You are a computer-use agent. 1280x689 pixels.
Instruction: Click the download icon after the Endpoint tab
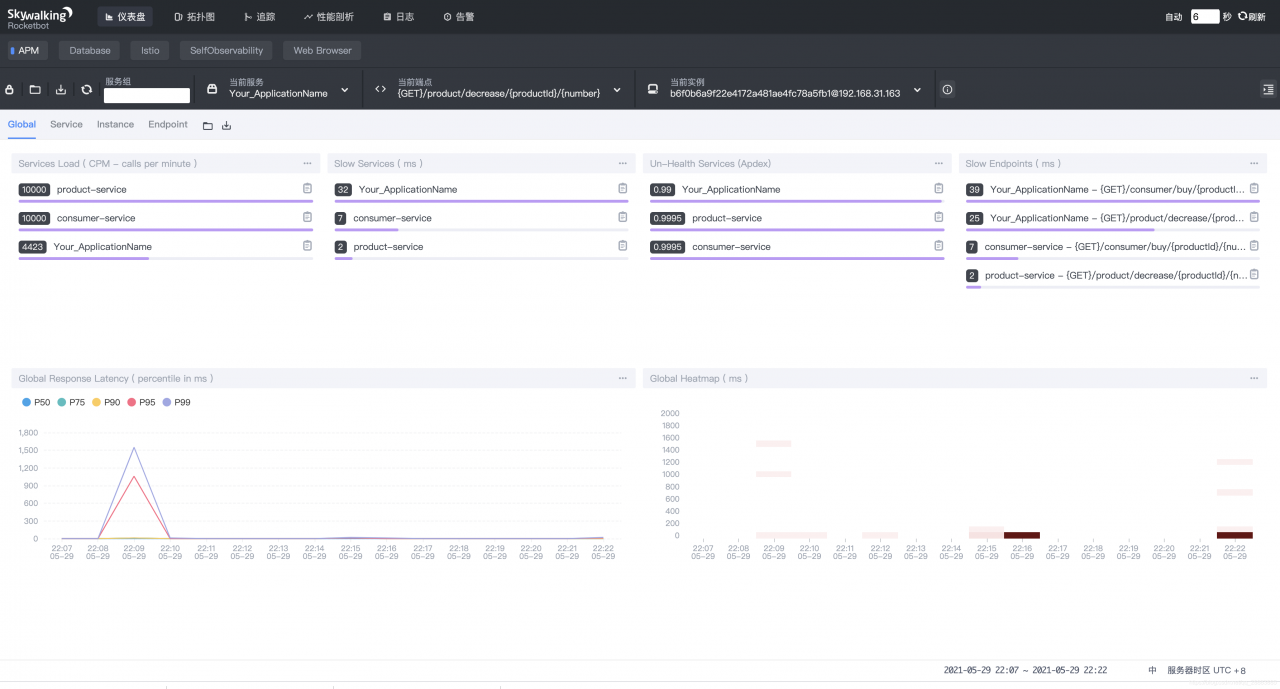[226, 126]
